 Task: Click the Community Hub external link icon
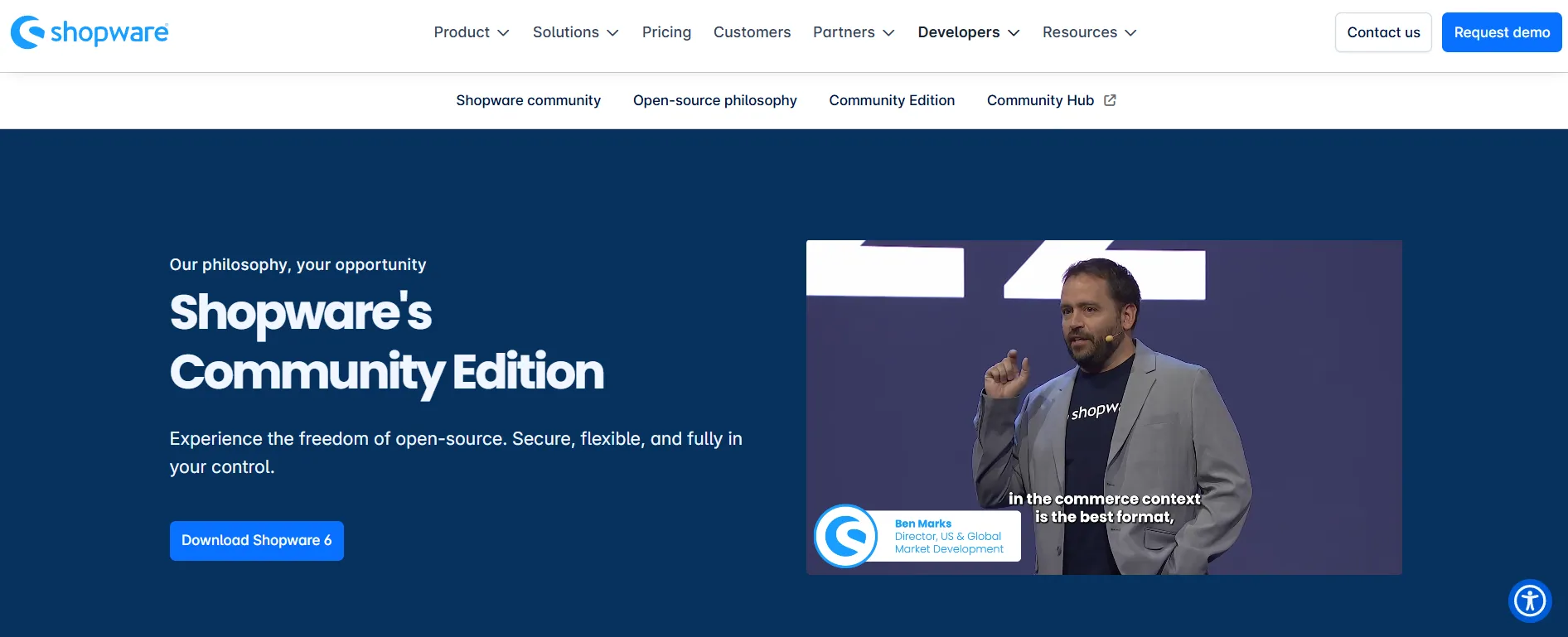point(1110,100)
